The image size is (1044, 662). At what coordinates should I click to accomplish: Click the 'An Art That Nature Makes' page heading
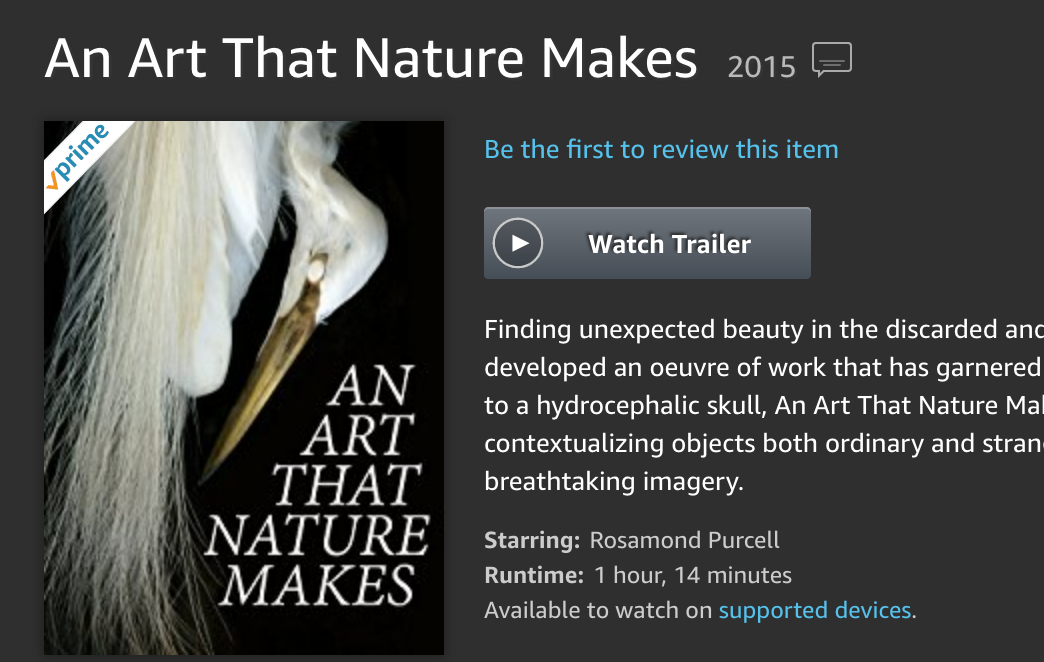(371, 59)
